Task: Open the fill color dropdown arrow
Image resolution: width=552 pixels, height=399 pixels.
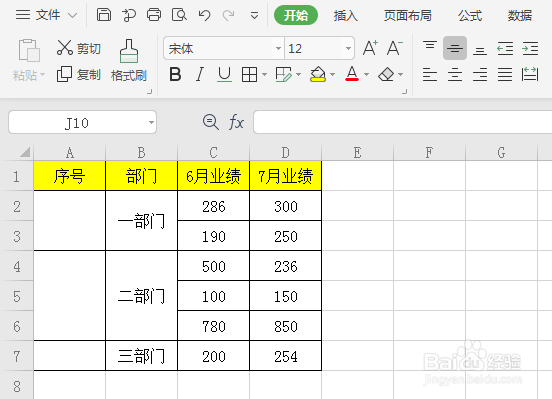Action: (332, 75)
